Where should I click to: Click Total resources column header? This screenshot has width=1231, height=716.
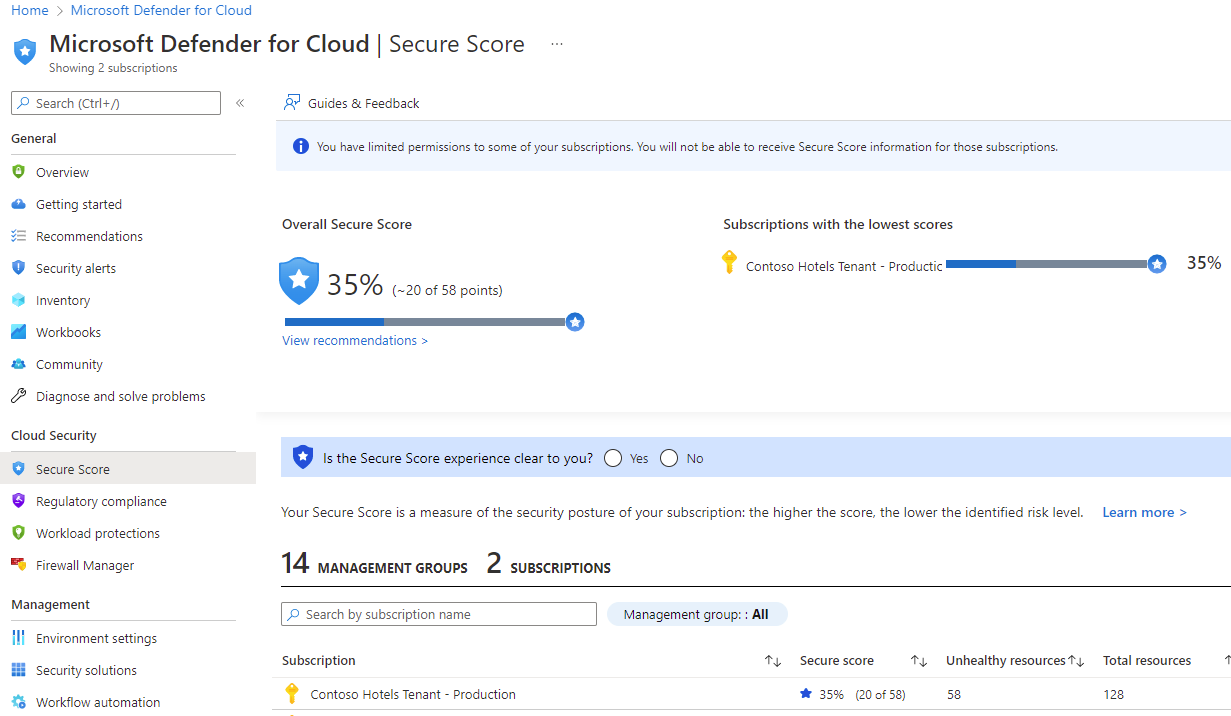pyautogui.click(x=1146, y=661)
